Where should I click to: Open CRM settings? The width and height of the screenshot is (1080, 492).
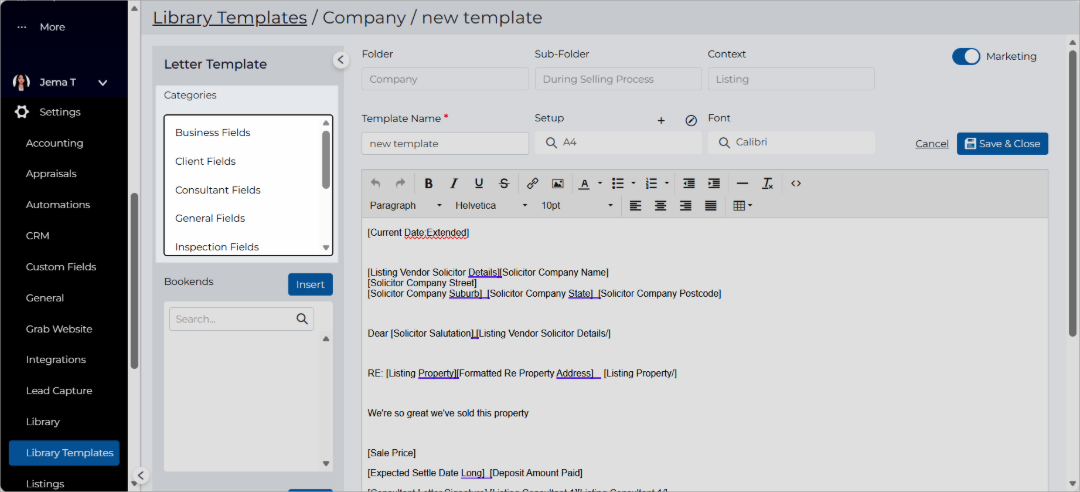(37, 236)
